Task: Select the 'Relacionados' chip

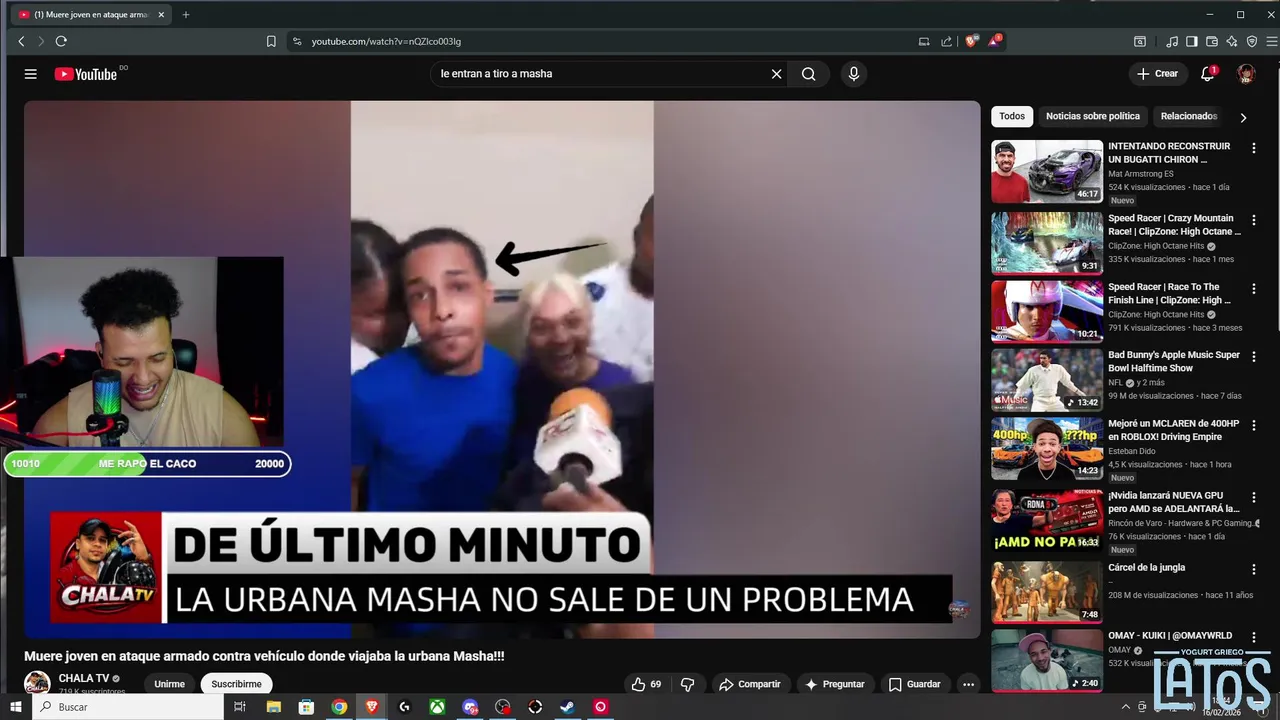Action: click(x=1189, y=116)
